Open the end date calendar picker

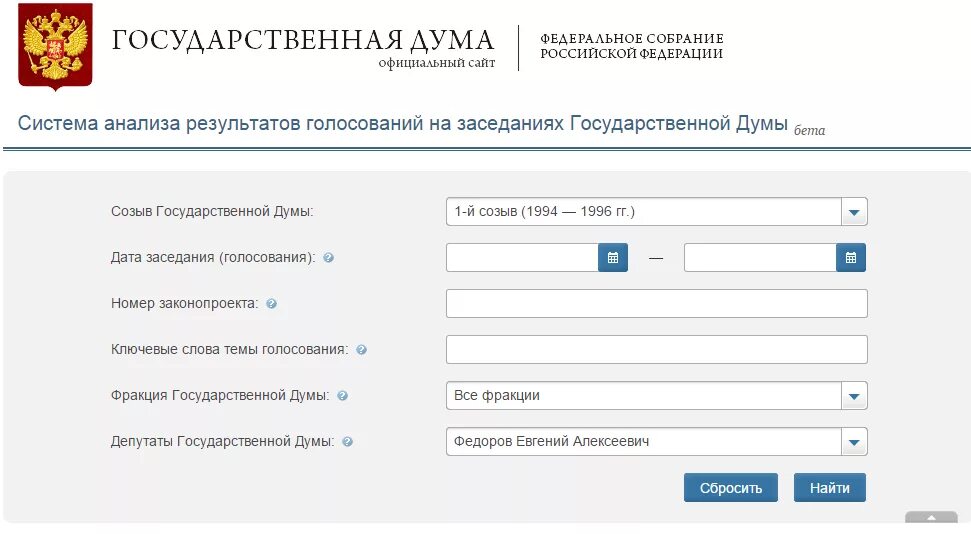coord(851,258)
